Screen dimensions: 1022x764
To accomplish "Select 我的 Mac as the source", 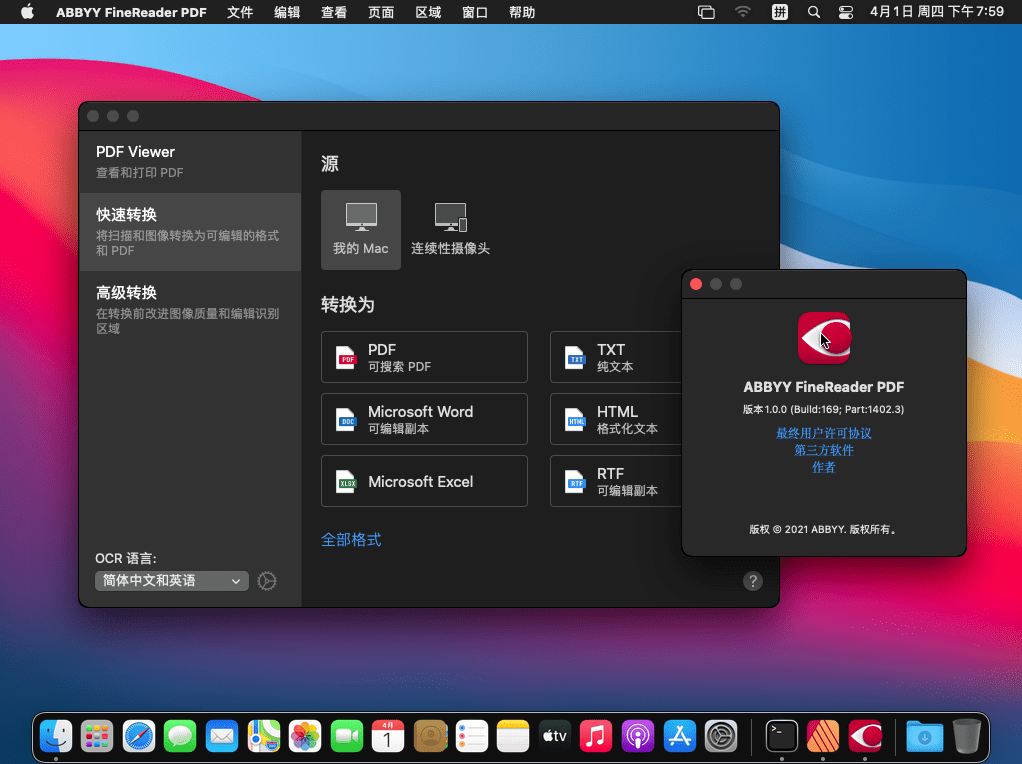I will click(x=360, y=229).
